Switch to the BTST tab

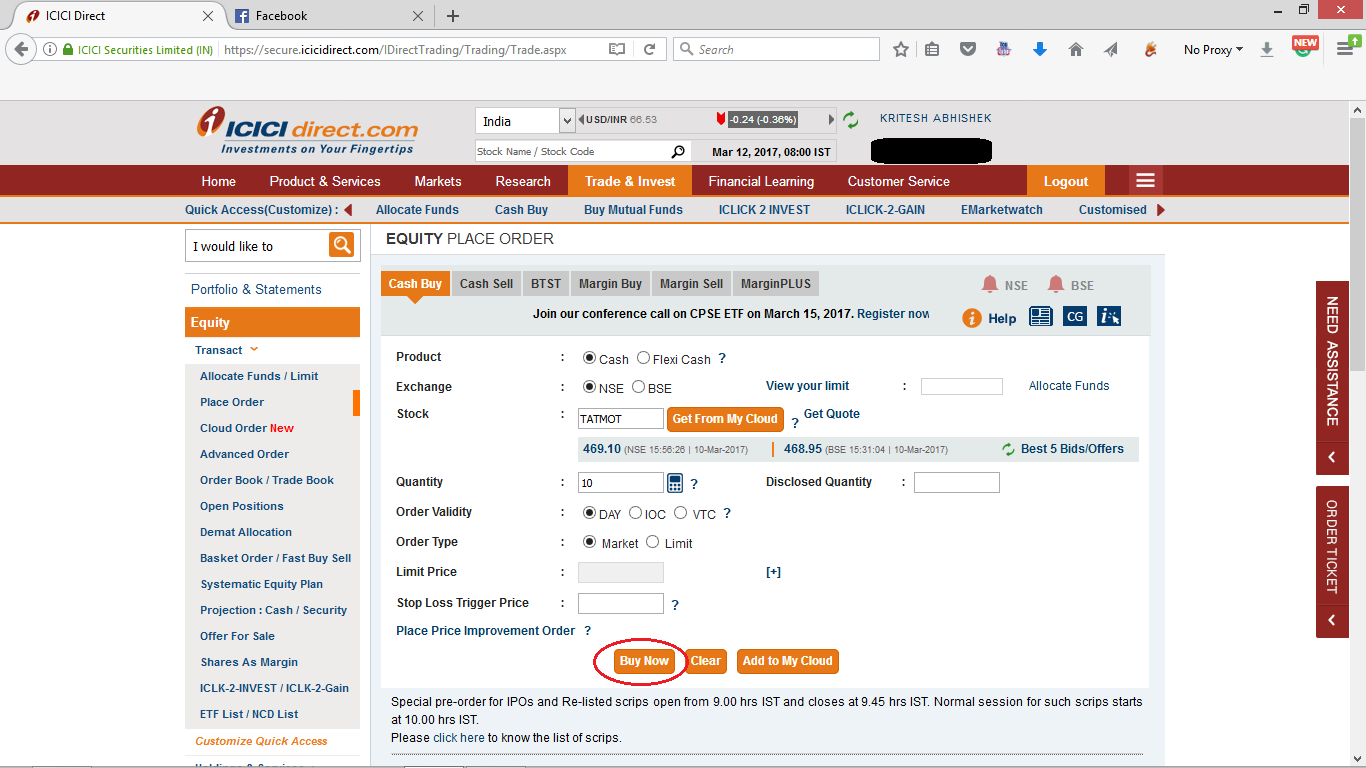pyautogui.click(x=546, y=284)
